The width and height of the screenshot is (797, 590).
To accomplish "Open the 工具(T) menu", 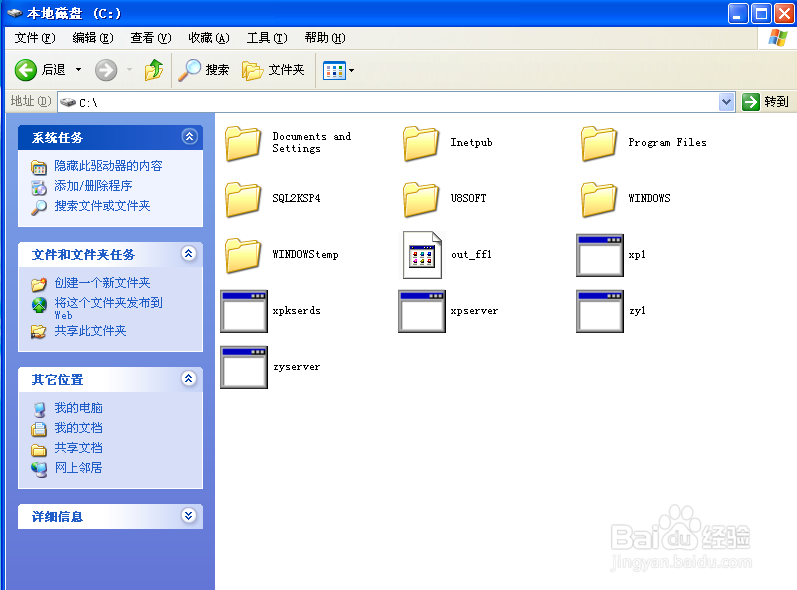I will [267, 38].
